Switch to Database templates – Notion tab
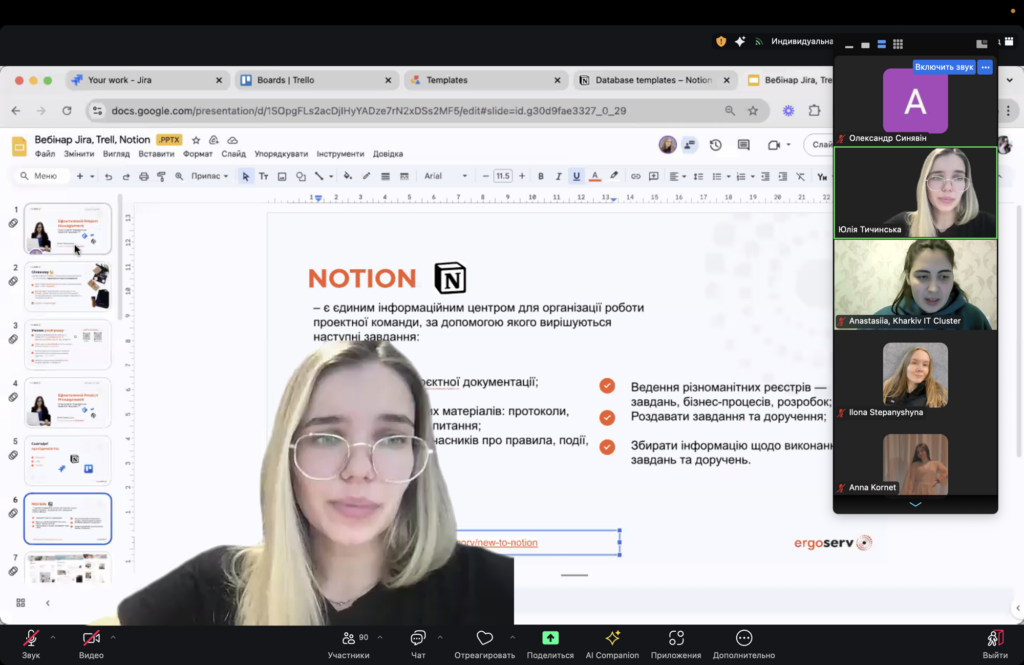The height and width of the screenshot is (665, 1024). tap(654, 80)
